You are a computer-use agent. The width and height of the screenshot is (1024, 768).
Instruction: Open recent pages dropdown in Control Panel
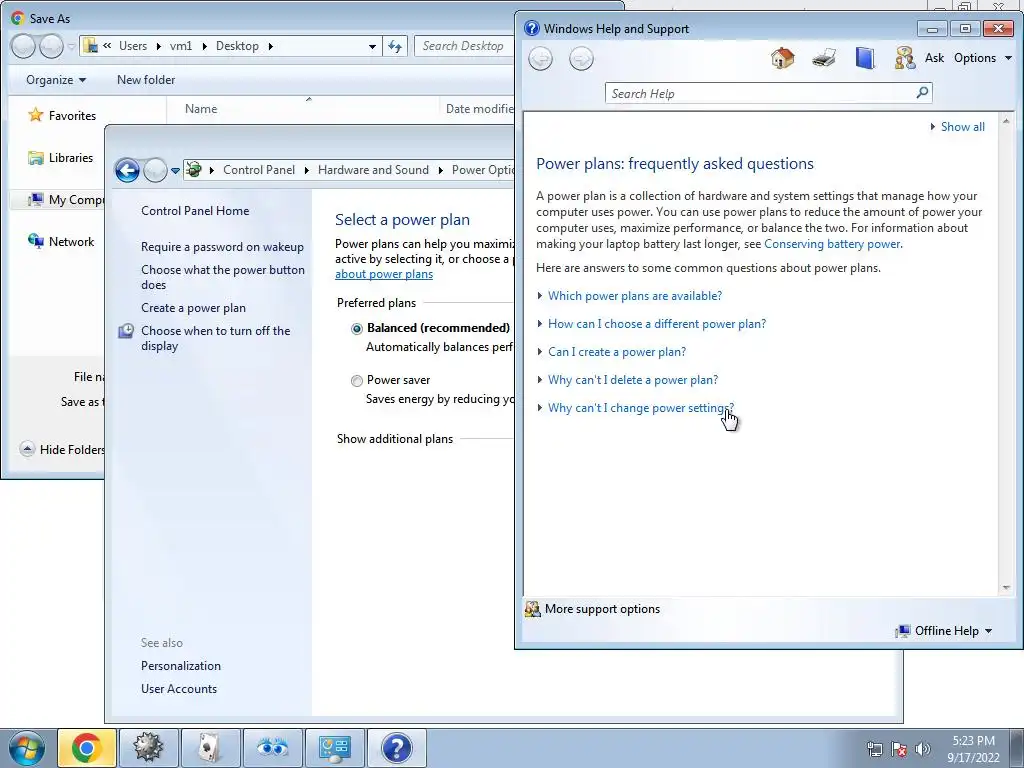pos(175,171)
